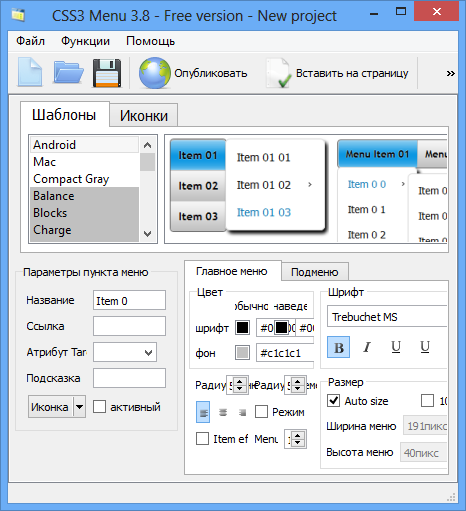Image resolution: width=466 pixels, height=511 pixels.
Task: Switch to the Шаблоны tab
Action: [x=64, y=115]
